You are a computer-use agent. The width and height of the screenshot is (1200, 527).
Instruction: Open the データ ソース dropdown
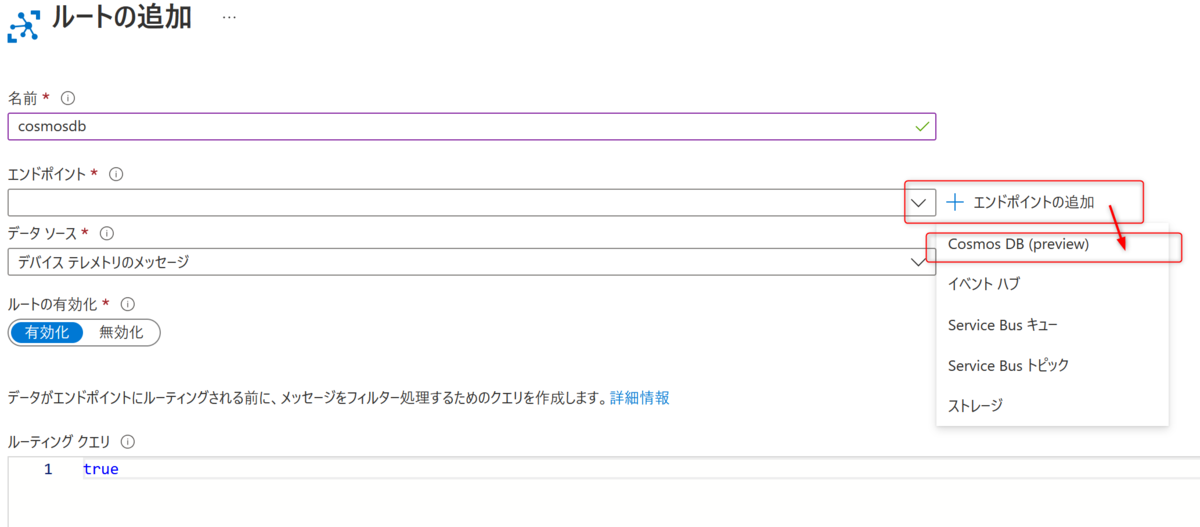click(x=471, y=262)
